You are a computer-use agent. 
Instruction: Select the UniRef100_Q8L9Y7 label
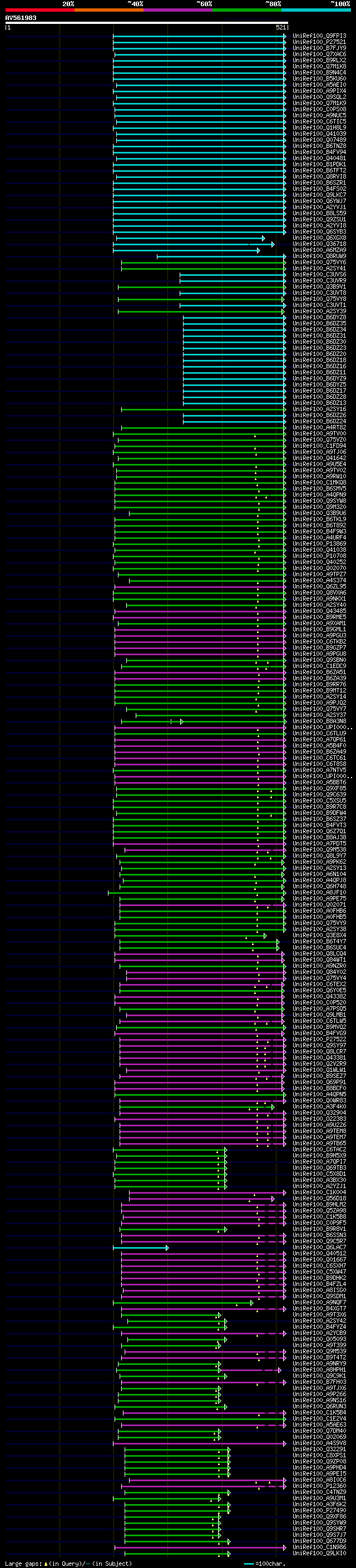point(319,856)
